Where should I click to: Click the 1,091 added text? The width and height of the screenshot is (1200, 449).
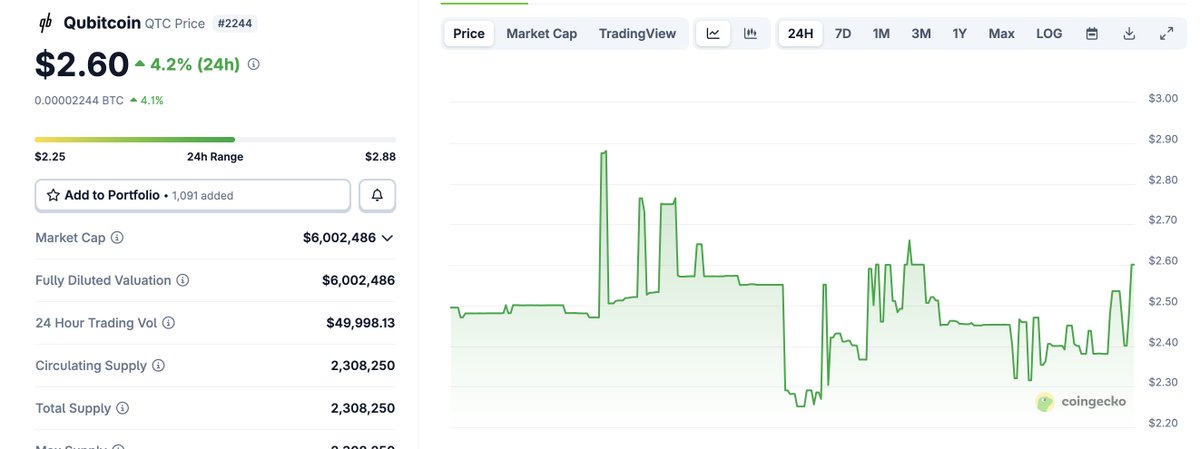point(202,196)
